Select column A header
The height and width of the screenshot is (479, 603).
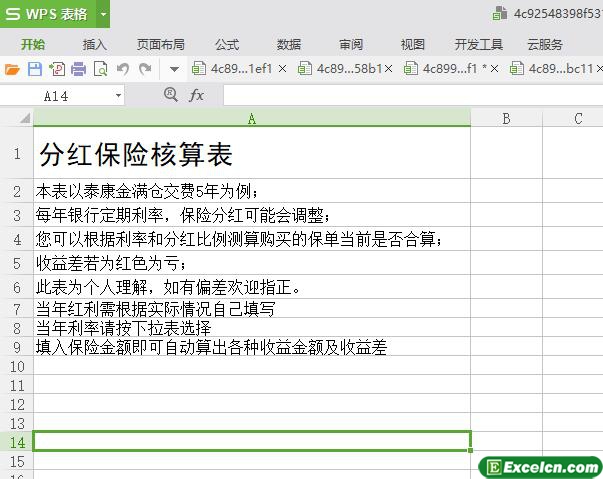pyautogui.click(x=252, y=118)
